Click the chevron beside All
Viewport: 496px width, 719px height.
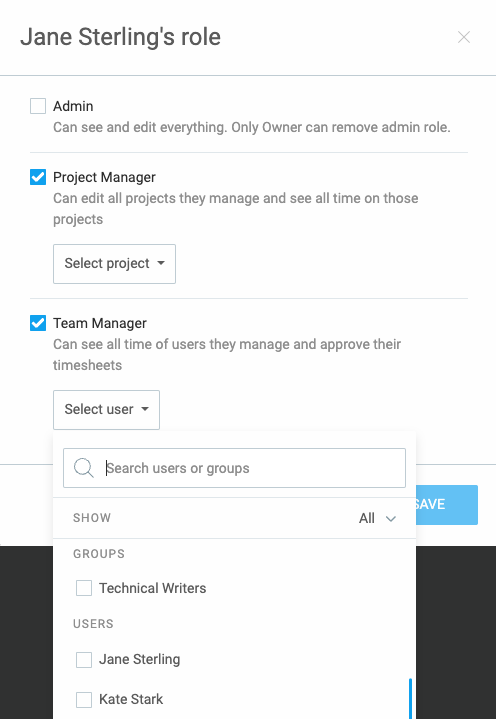click(391, 519)
